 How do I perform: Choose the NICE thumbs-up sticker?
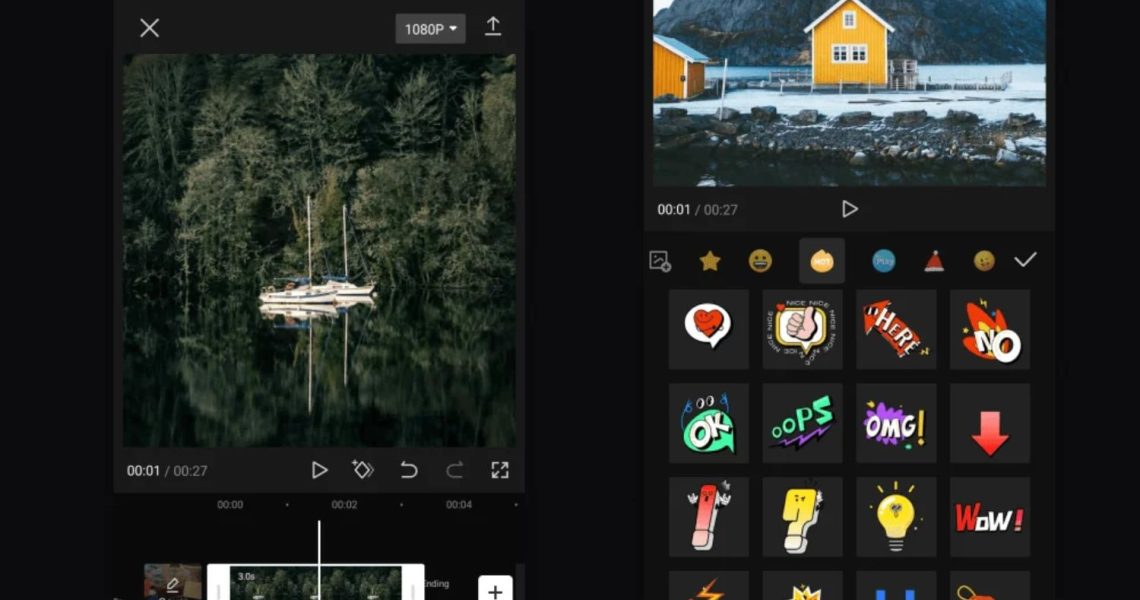click(x=803, y=329)
